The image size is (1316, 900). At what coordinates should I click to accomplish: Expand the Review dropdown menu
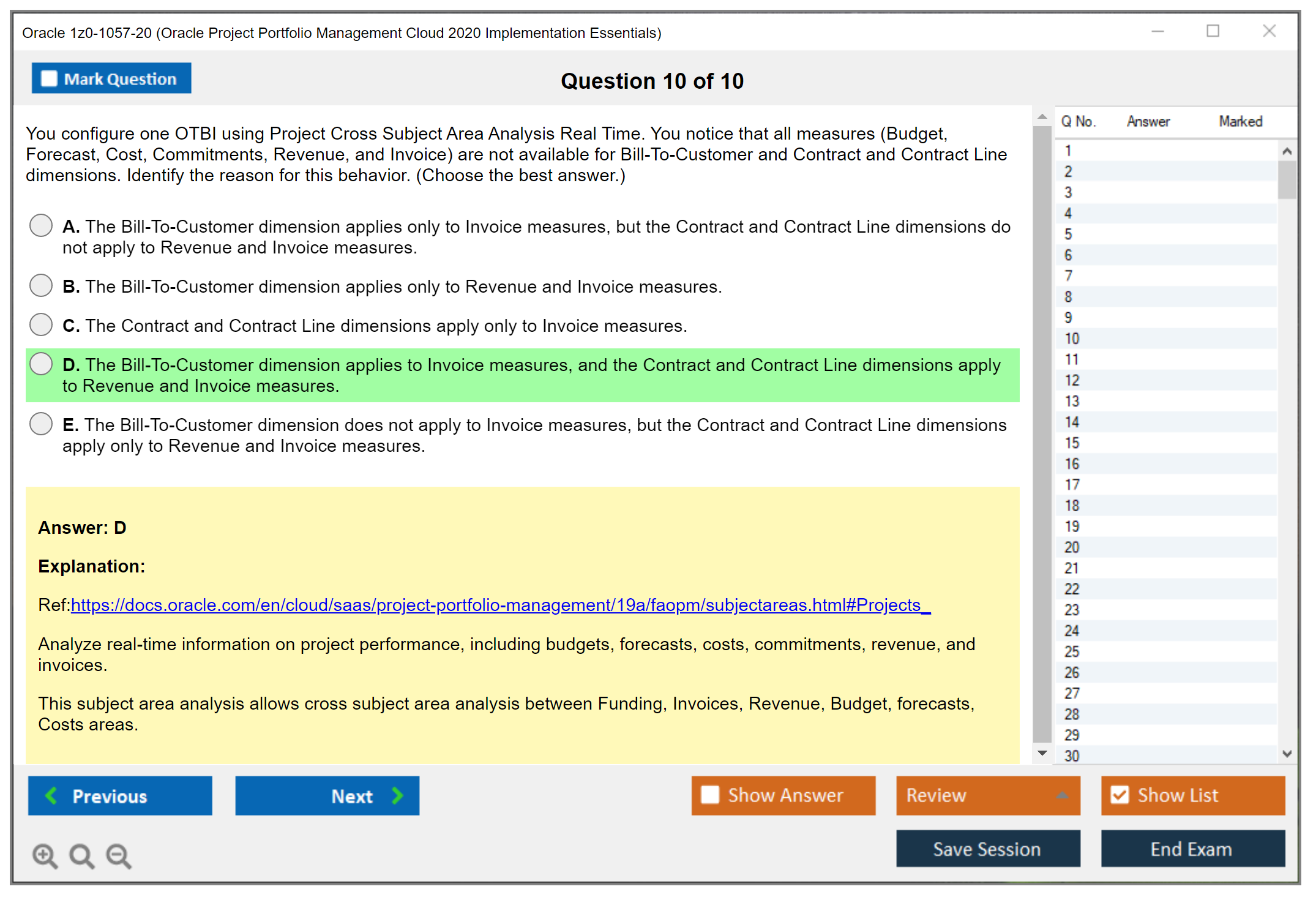1062,795
